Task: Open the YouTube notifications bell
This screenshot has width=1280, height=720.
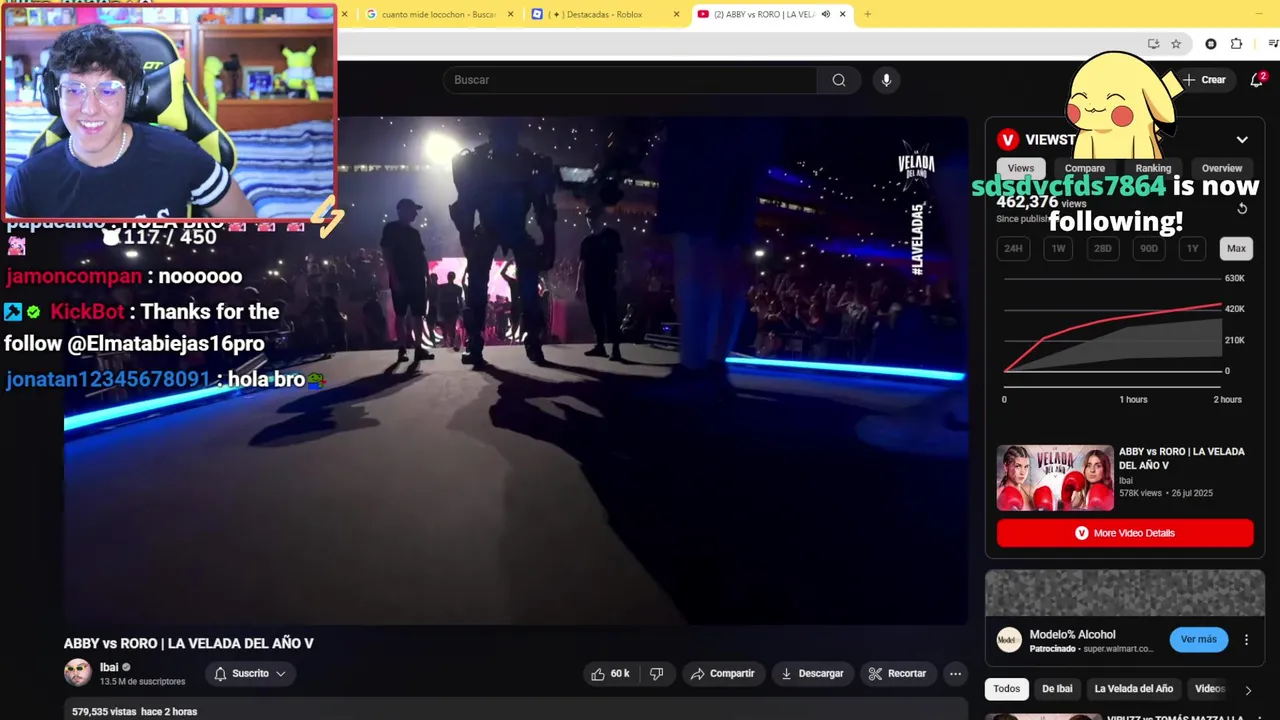Action: tap(1257, 80)
